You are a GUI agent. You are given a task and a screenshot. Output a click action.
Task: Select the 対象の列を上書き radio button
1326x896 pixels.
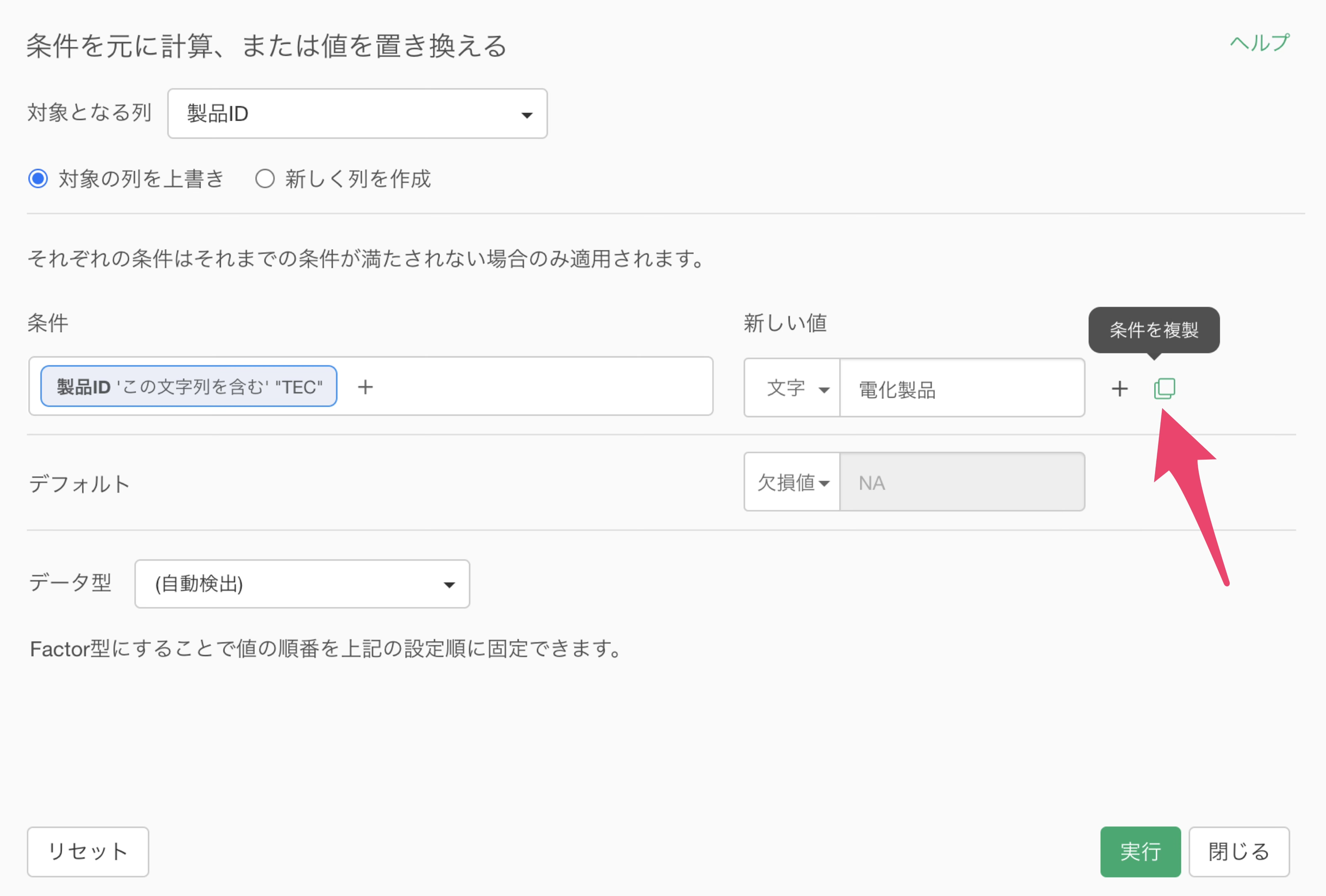tap(38, 179)
